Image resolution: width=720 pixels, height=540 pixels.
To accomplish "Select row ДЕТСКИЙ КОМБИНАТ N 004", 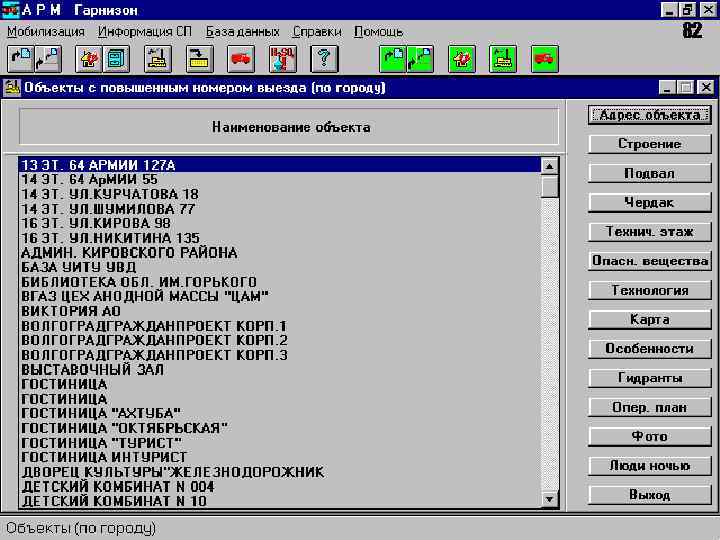I will point(280,487).
